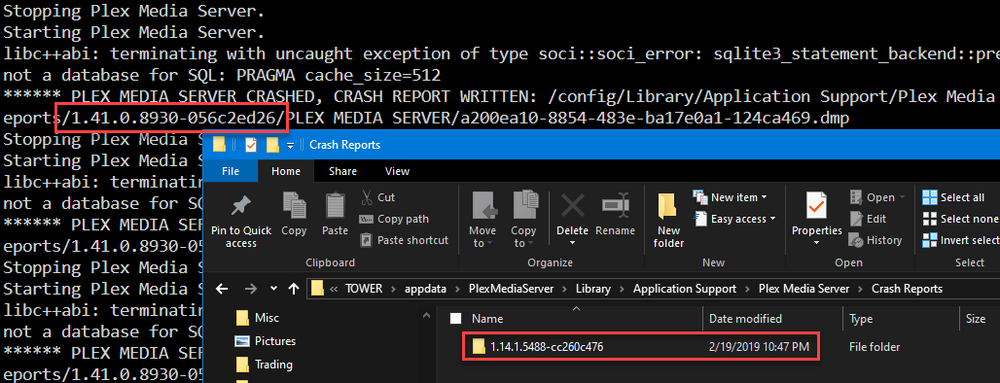This screenshot has width=1000, height=383.
Task: Open the Copy to menu
Action: point(524,220)
